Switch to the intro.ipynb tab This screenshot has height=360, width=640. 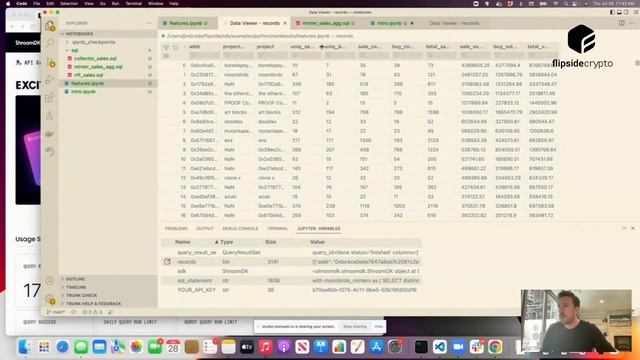click(391, 23)
